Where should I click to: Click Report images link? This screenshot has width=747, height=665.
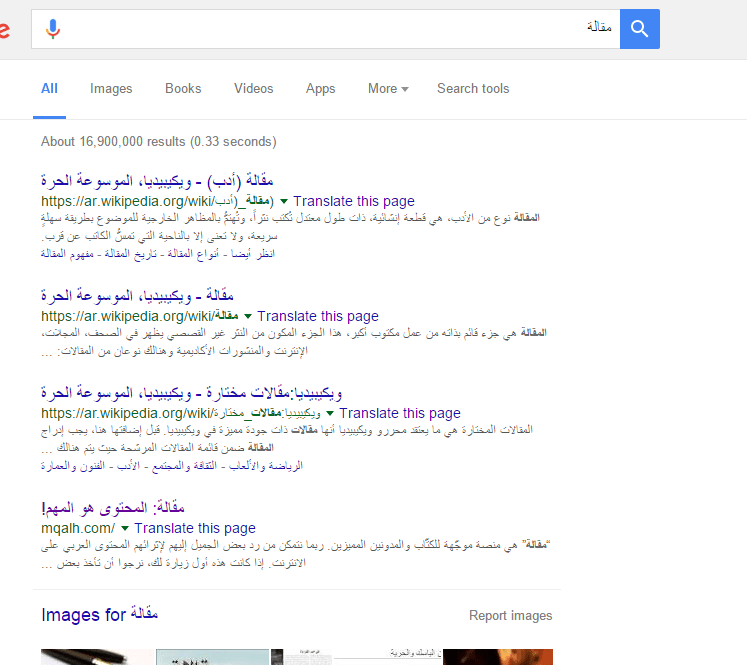pyautogui.click(x=510, y=615)
